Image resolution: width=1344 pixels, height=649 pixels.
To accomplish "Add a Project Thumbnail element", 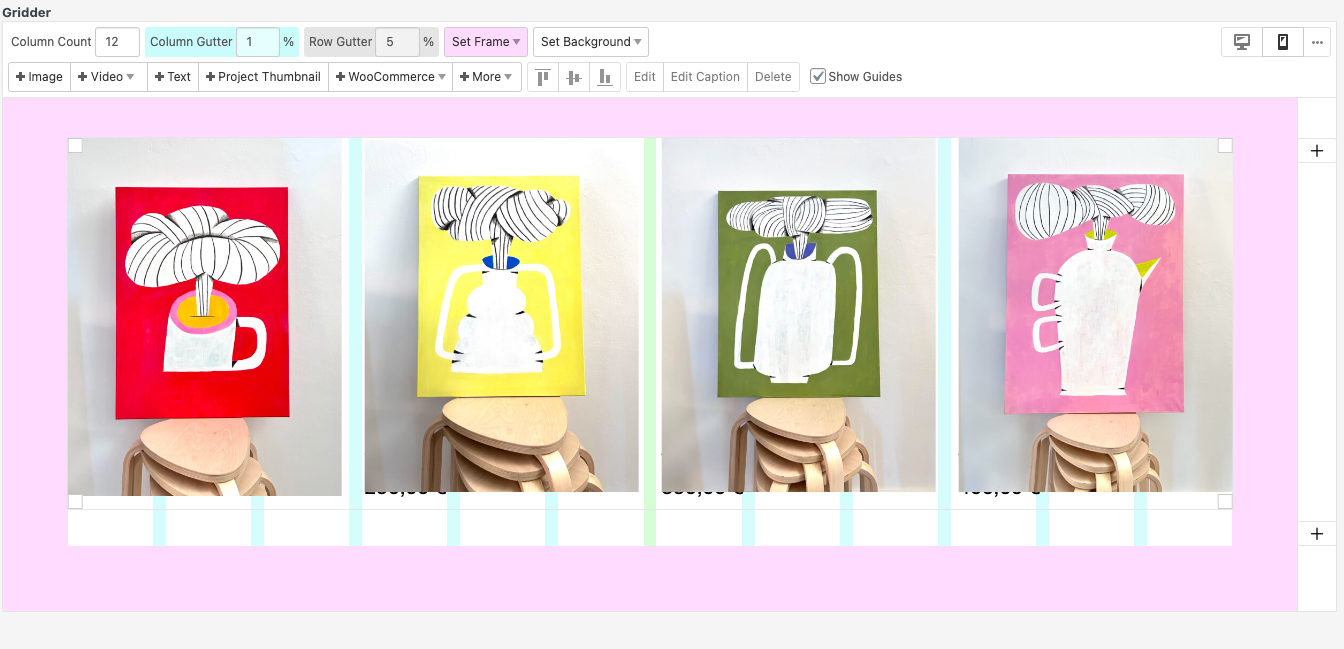I will tap(263, 77).
